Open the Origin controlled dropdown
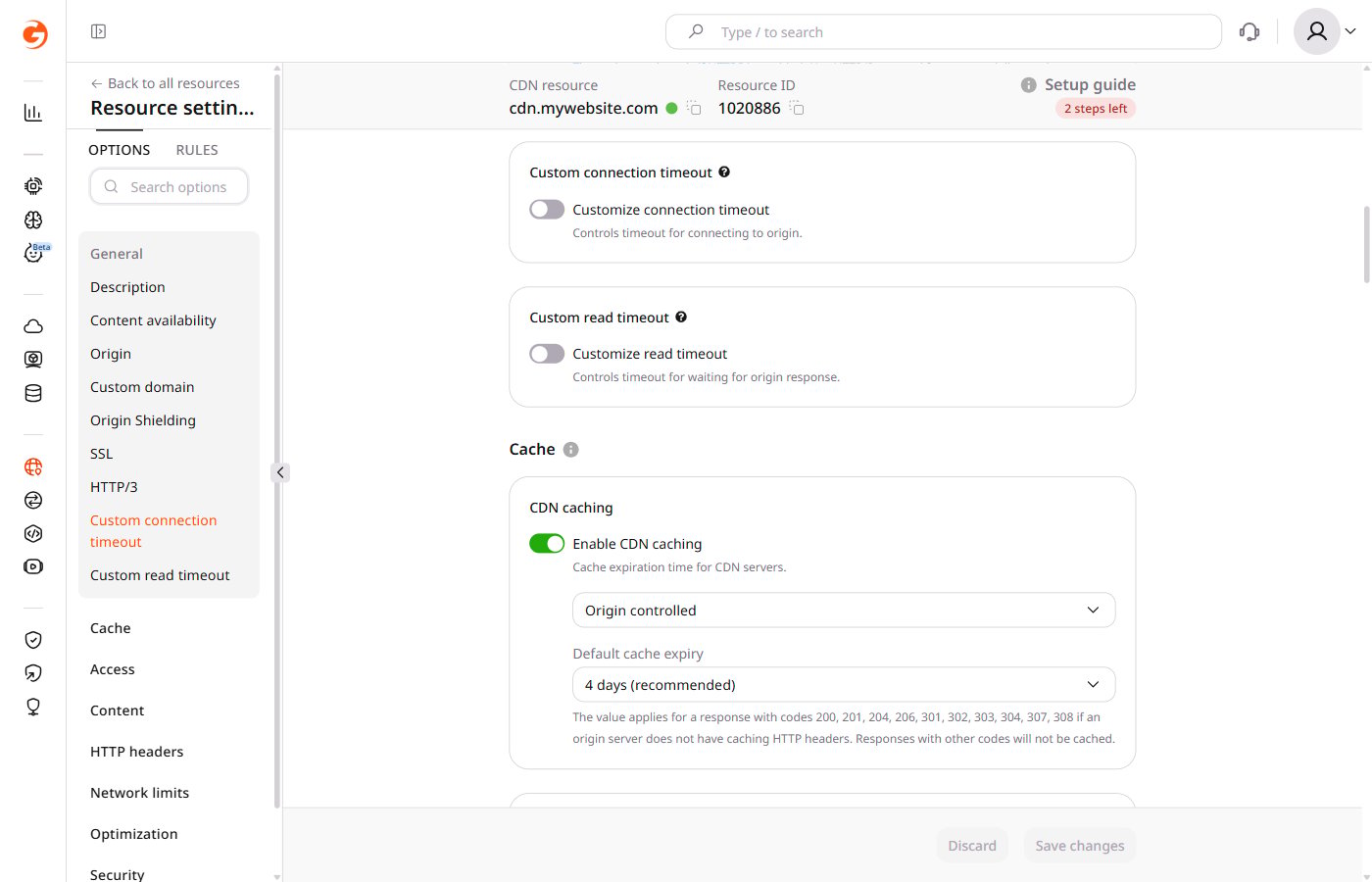The width and height of the screenshot is (1372, 882). 844,610
